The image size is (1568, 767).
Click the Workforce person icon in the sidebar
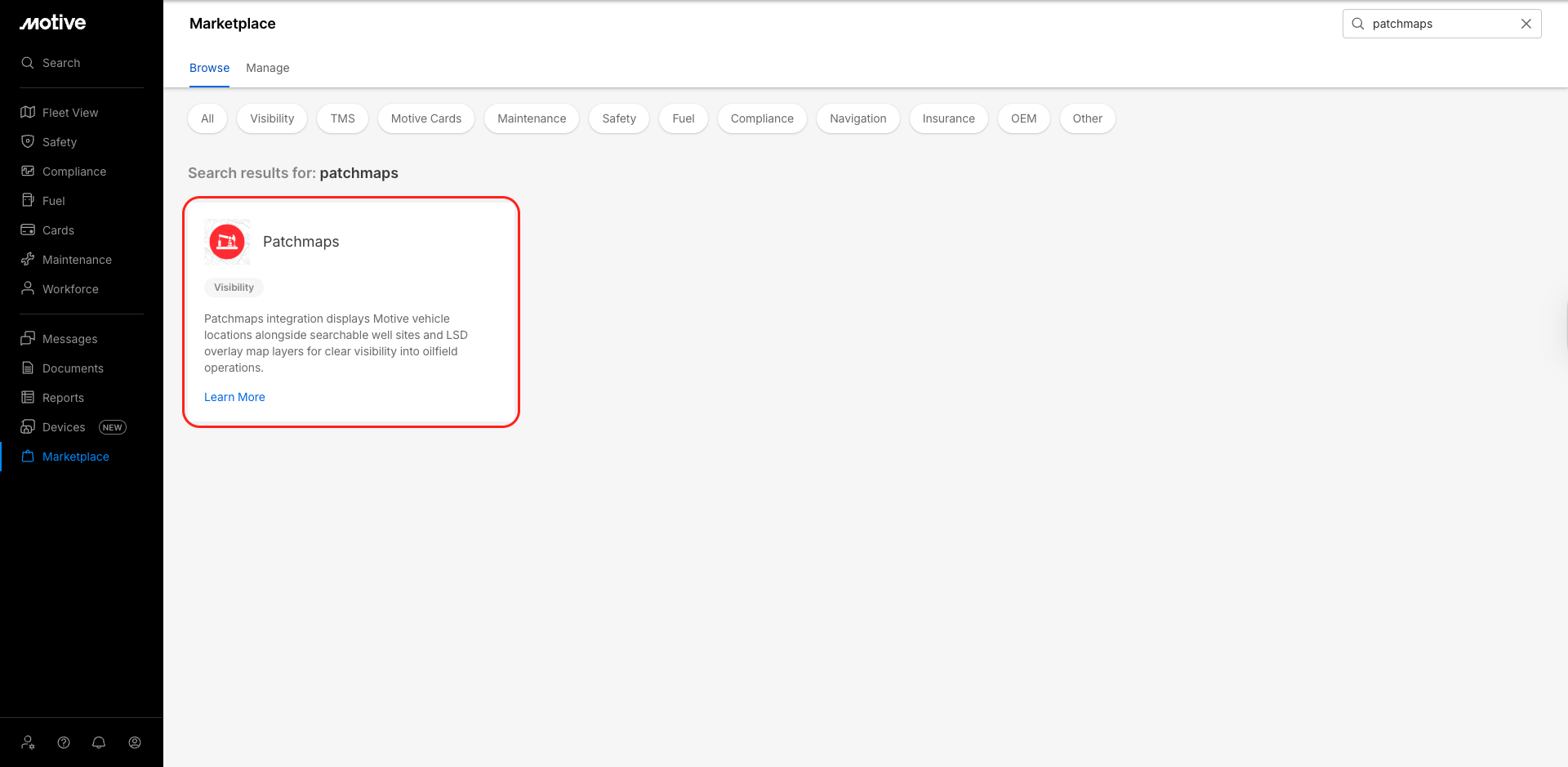point(28,288)
